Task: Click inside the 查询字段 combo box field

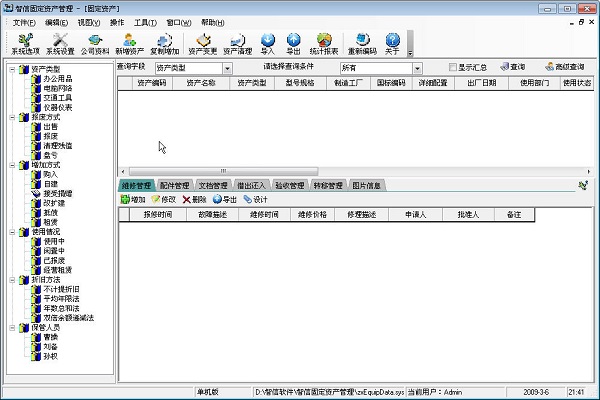Action: [189, 69]
